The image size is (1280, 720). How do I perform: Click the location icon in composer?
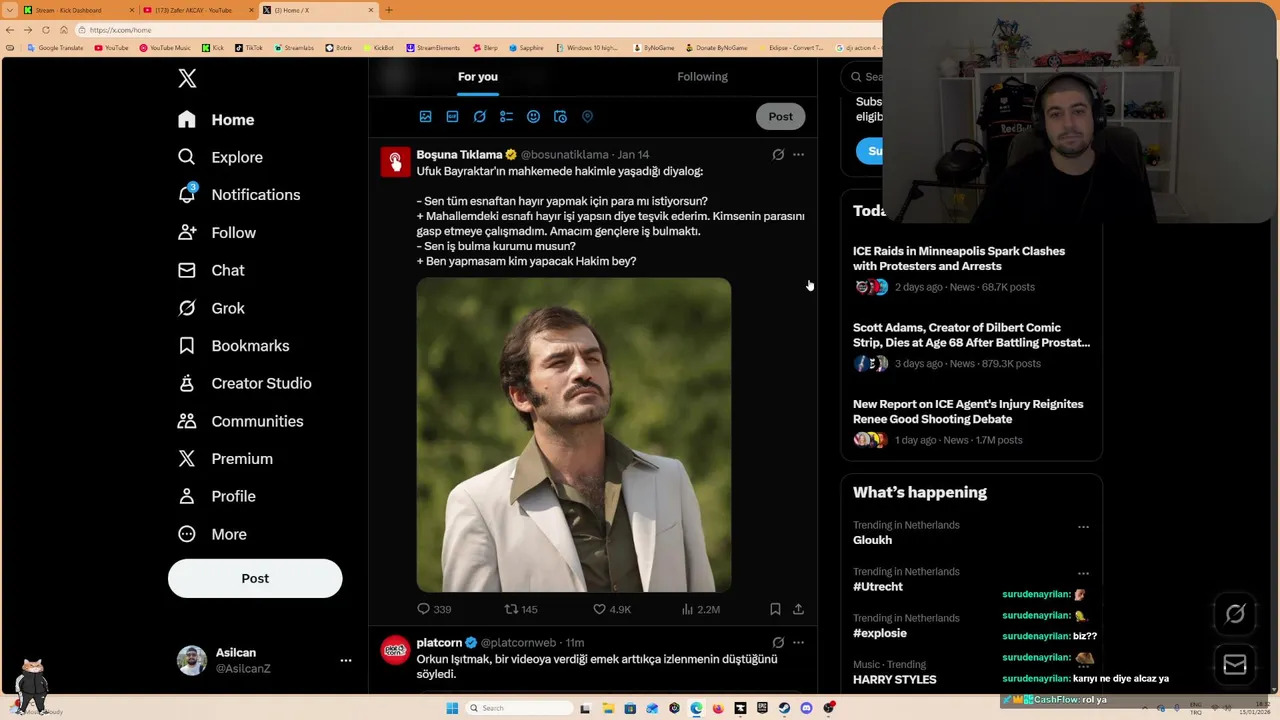587,117
